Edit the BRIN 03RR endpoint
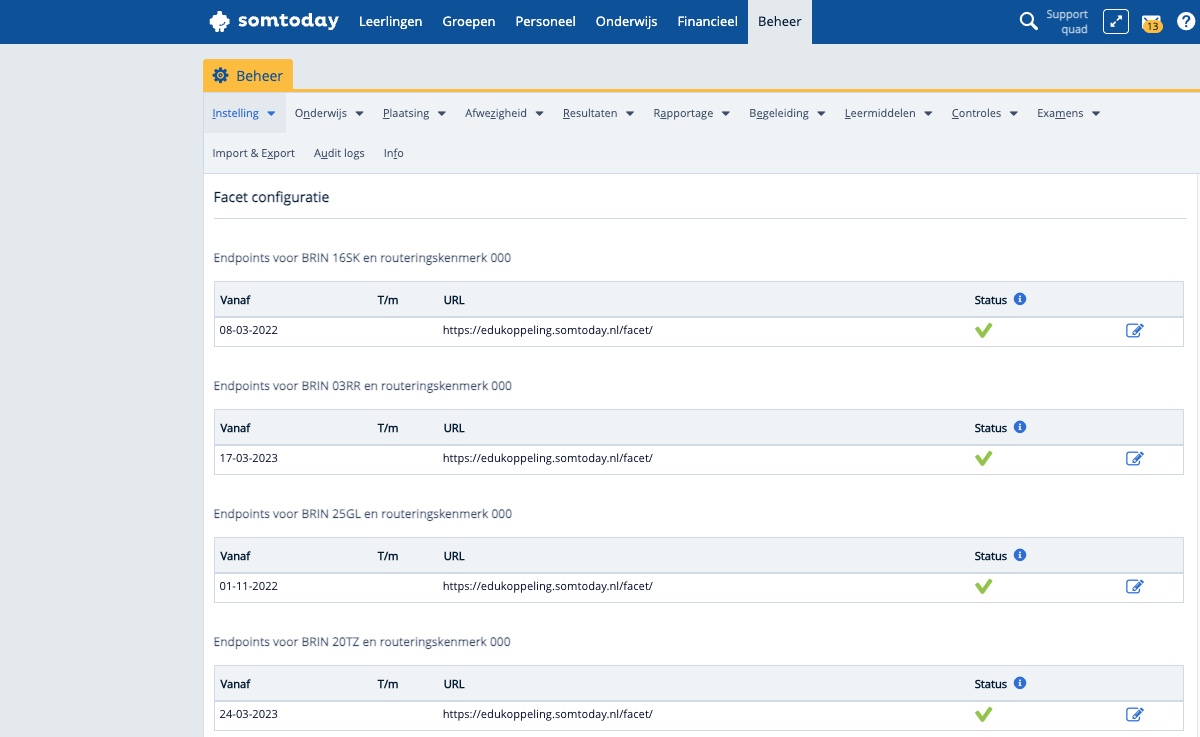The width and height of the screenshot is (1200, 737). 1134,459
